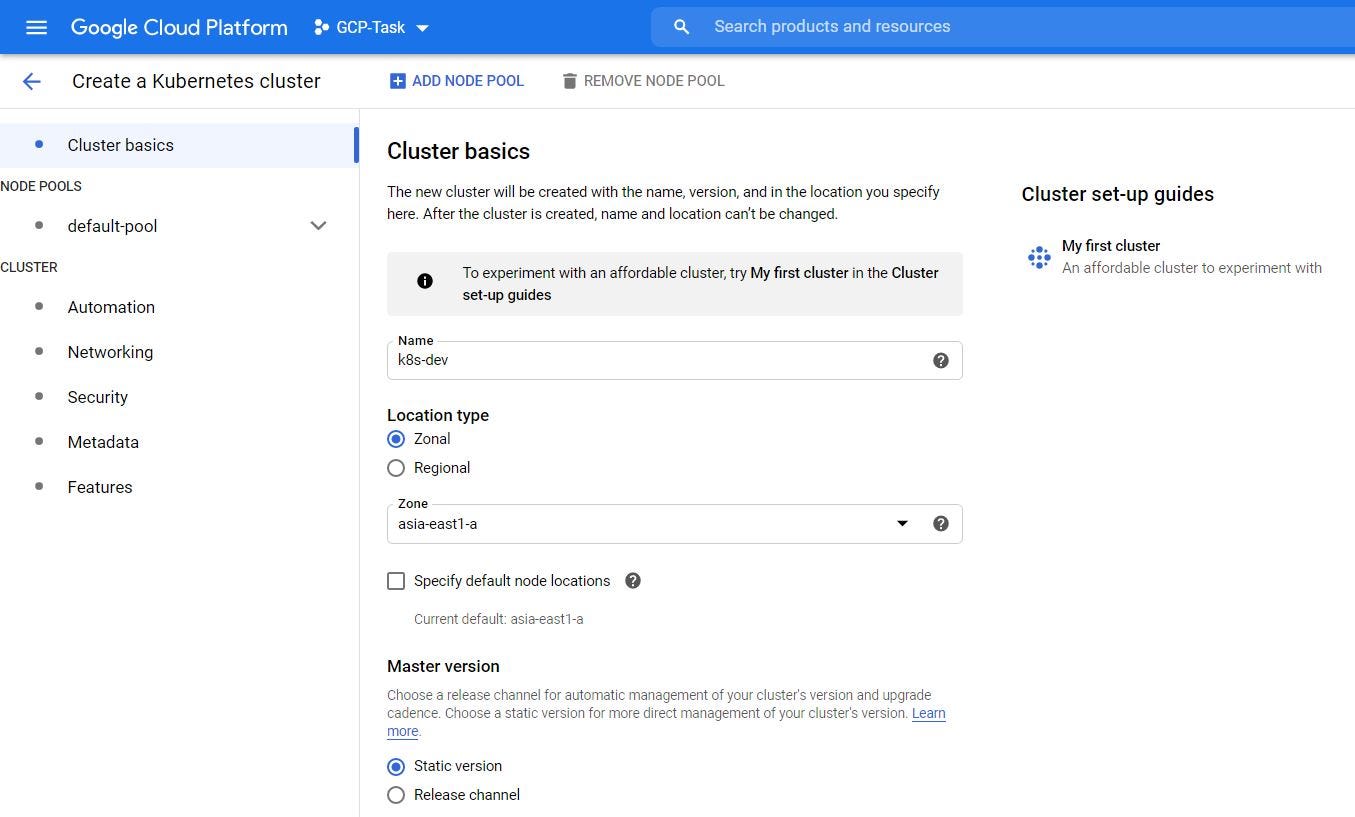1355x817 pixels.
Task: Go to the Metadata section
Action: tap(178, 442)
